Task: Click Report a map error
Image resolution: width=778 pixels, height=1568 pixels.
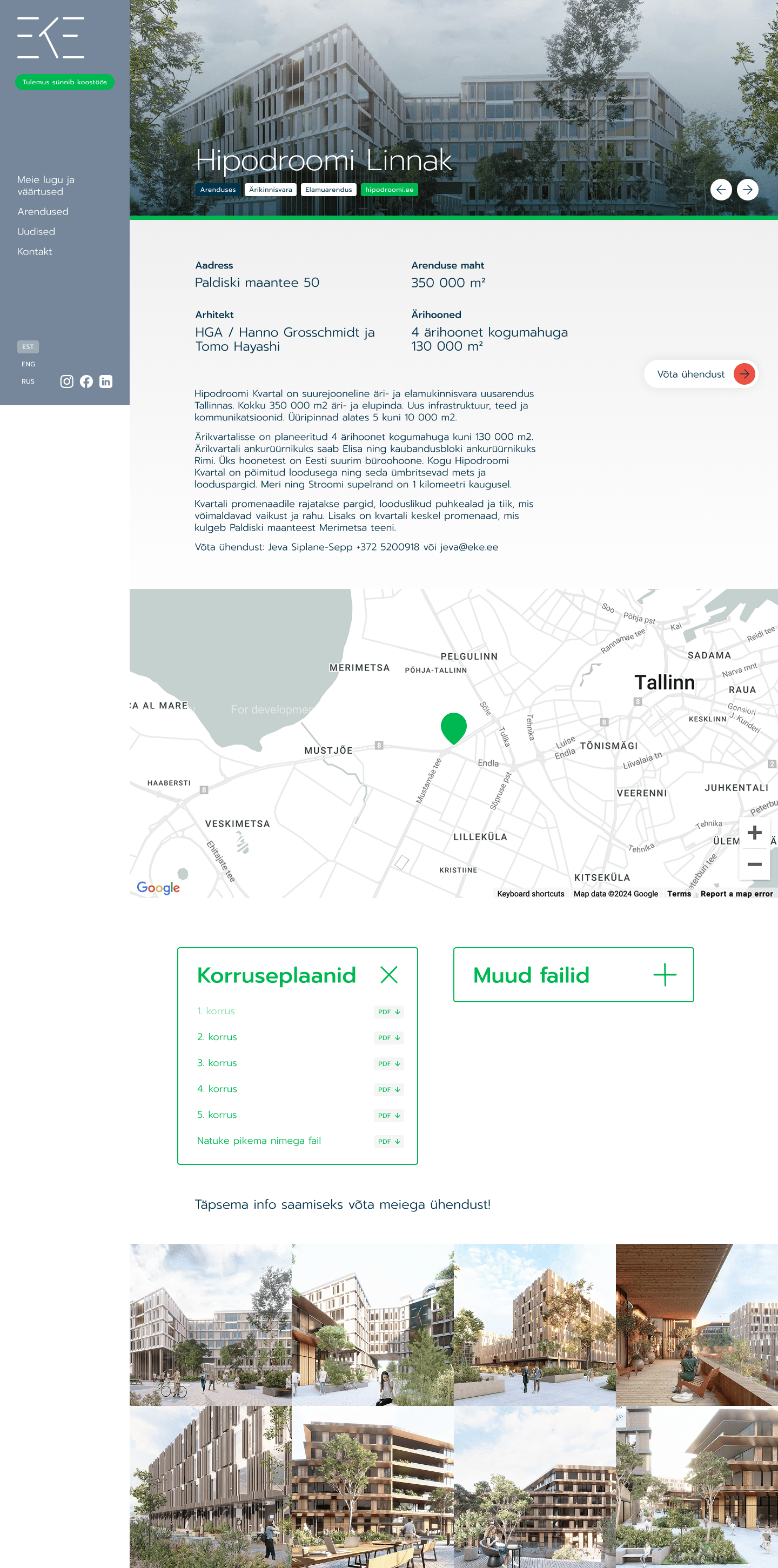Action: 736,894
